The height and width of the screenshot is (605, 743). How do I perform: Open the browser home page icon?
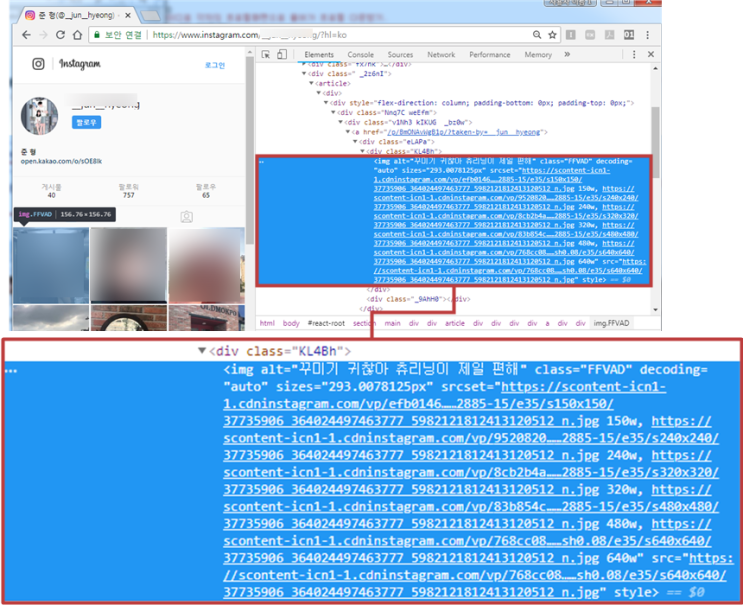77,35
